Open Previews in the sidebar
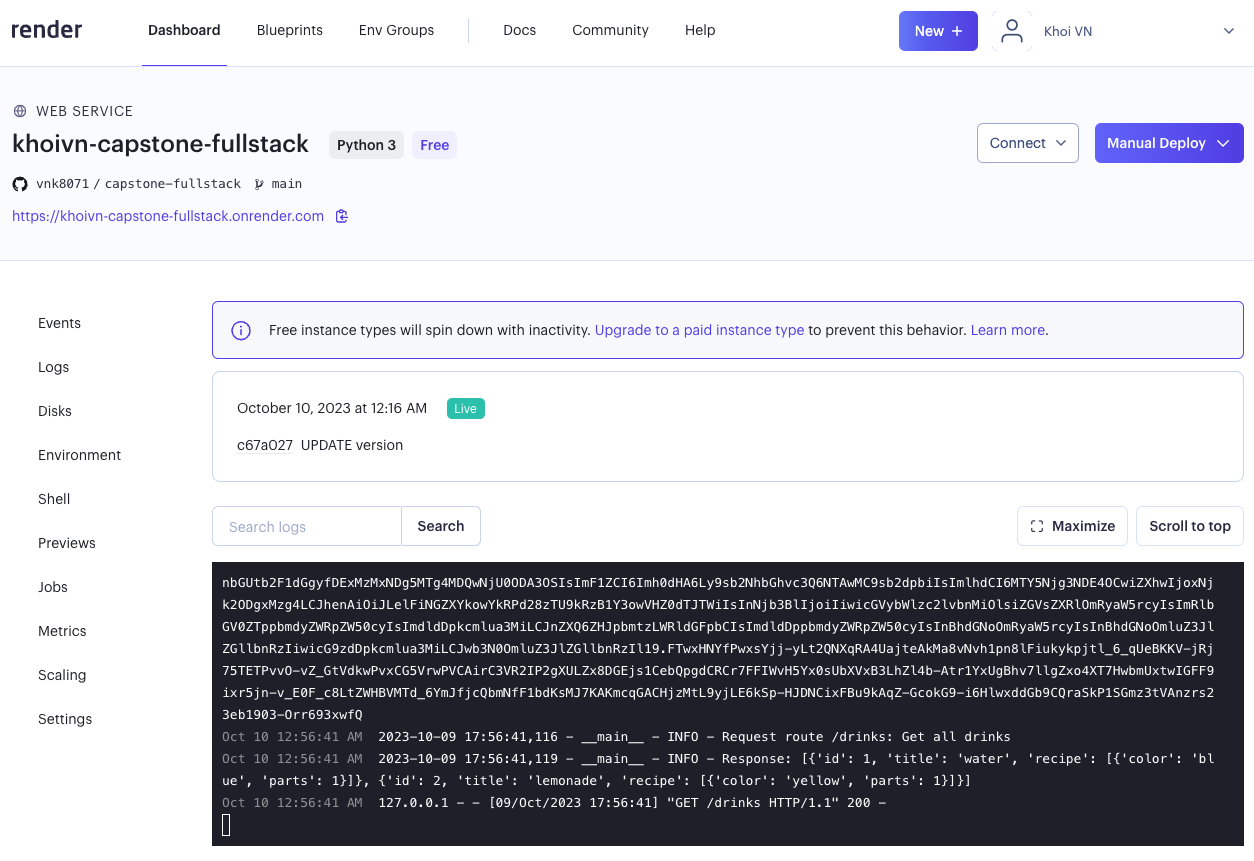The image size is (1254, 861). [x=67, y=543]
